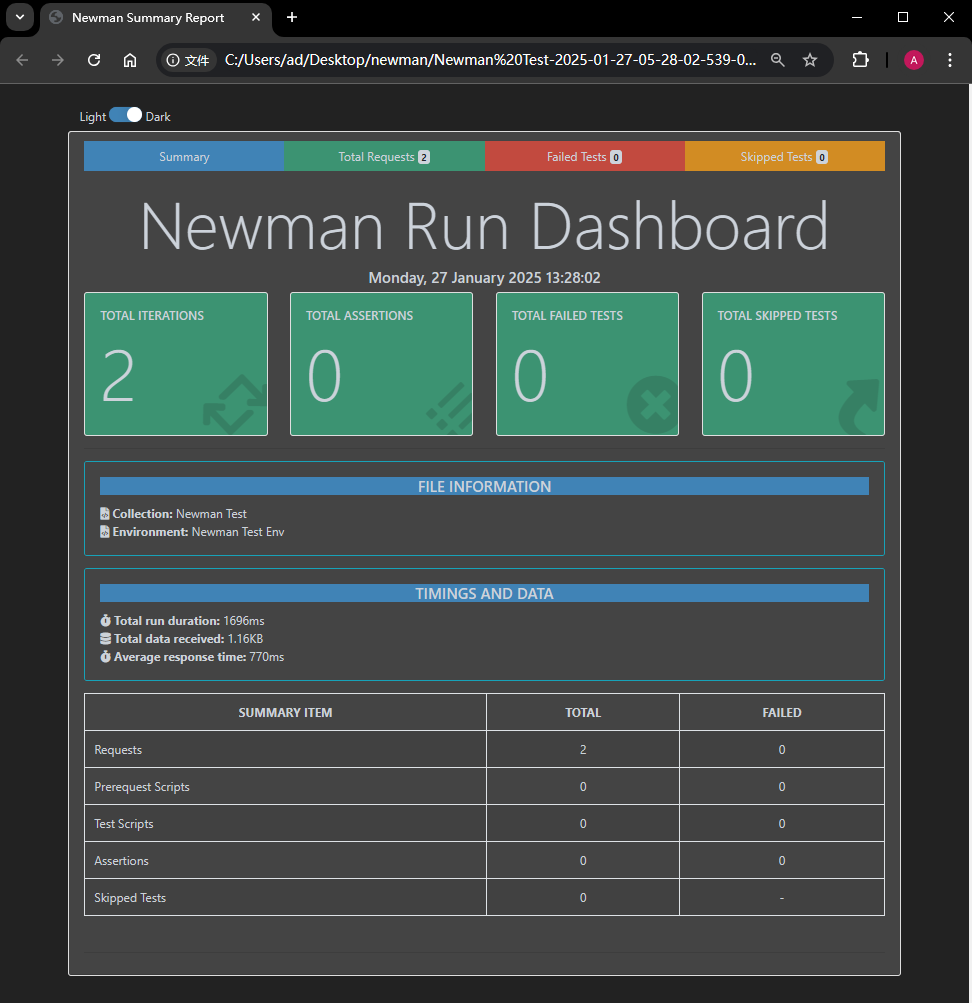
Task: Click the Skipped Tests row label in table
Action: 130,898
